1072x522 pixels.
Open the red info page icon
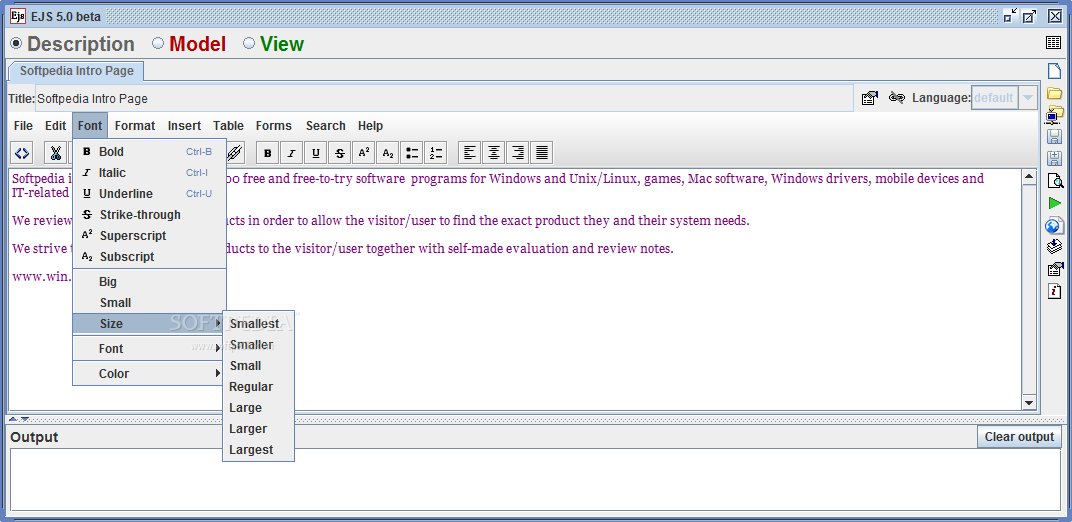pyautogui.click(x=1054, y=291)
